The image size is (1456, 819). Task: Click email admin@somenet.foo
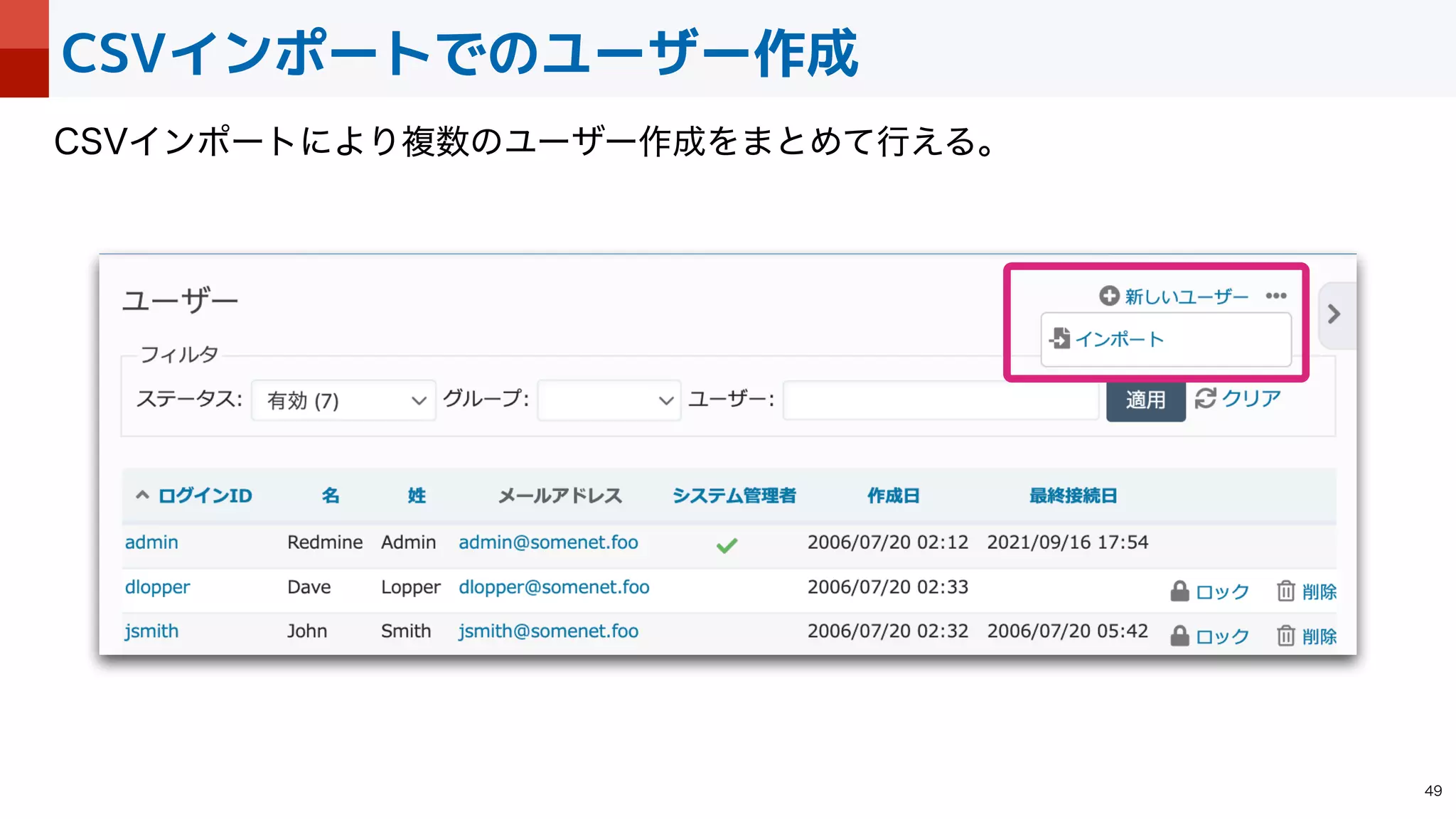[x=548, y=542]
